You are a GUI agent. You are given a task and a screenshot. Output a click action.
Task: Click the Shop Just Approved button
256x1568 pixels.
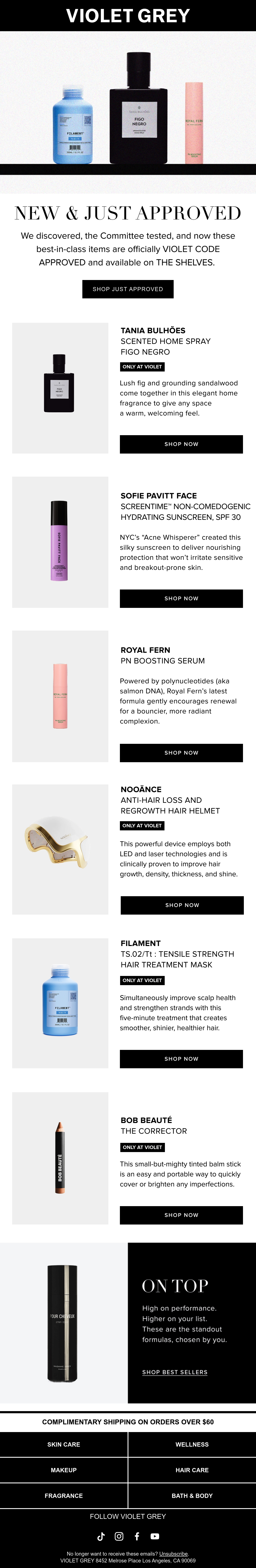click(x=128, y=289)
